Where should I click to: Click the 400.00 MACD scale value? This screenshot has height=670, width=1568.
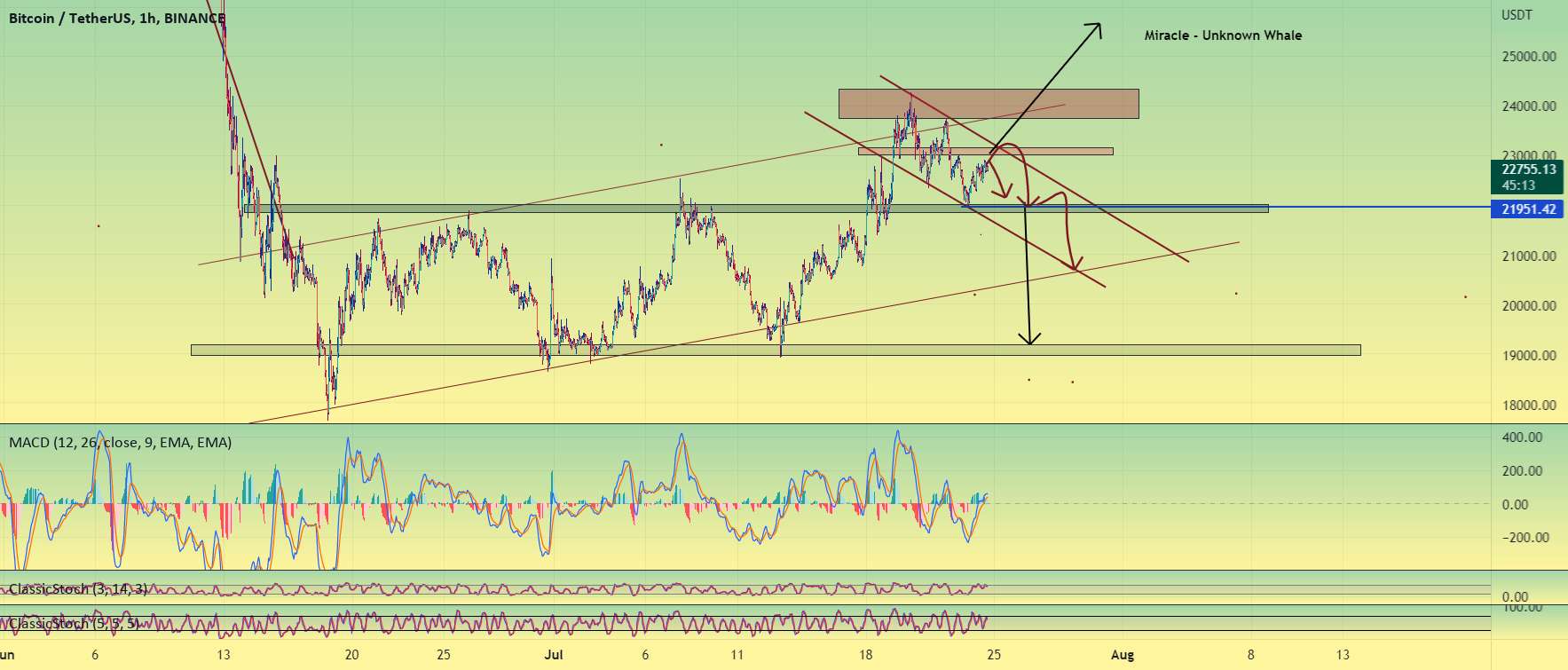(1522, 437)
